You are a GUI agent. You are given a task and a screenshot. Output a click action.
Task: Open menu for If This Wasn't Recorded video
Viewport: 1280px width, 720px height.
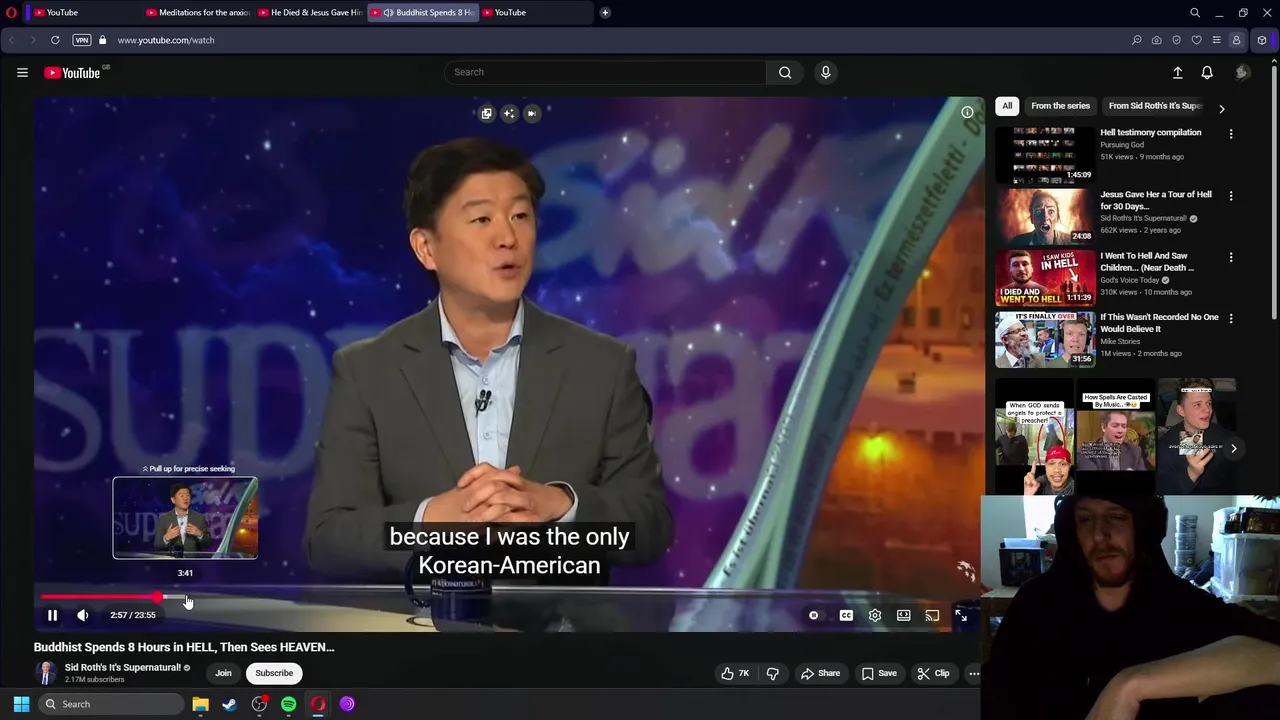[x=1231, y=318]
